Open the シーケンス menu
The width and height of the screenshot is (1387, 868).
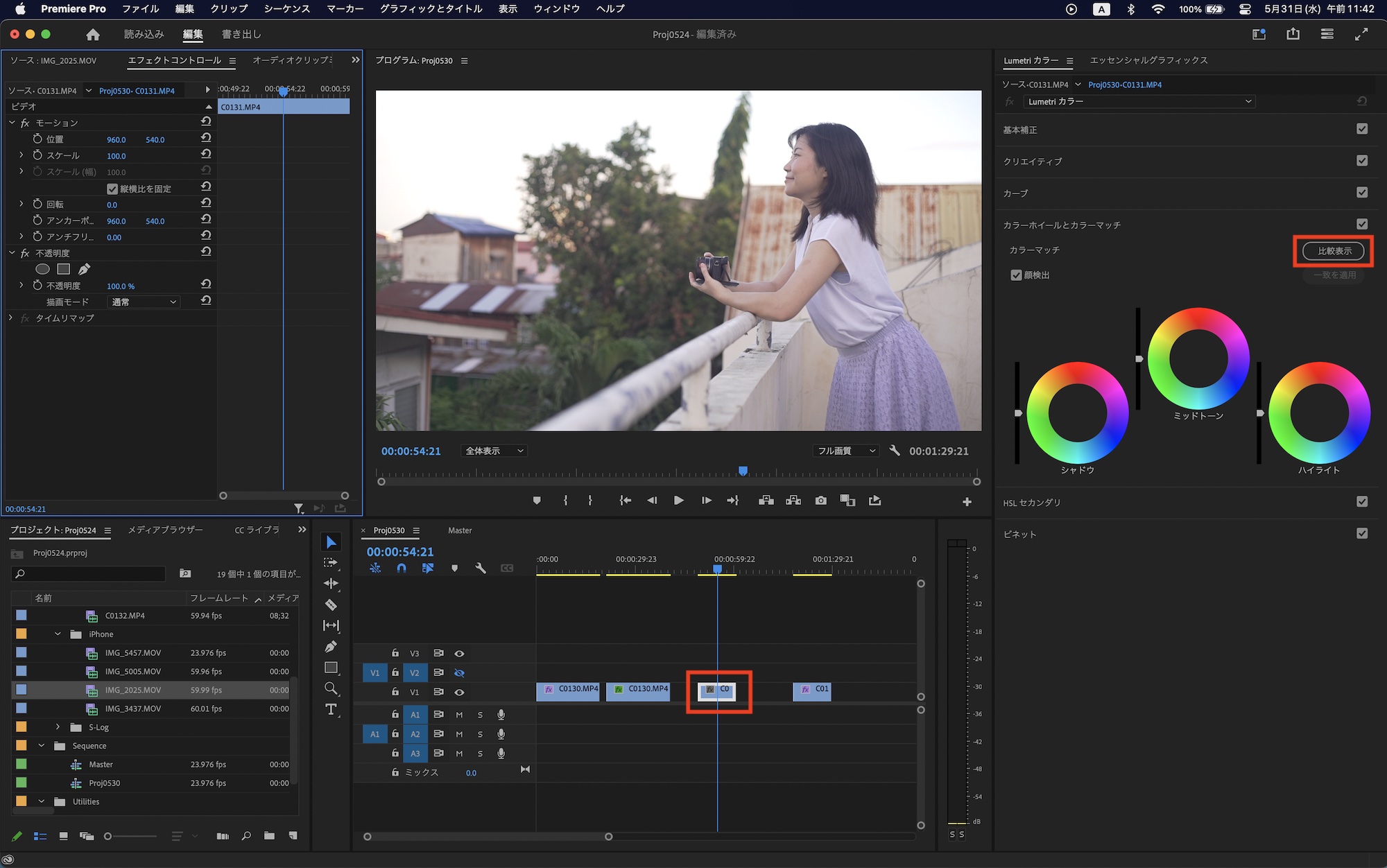[287, 9]
